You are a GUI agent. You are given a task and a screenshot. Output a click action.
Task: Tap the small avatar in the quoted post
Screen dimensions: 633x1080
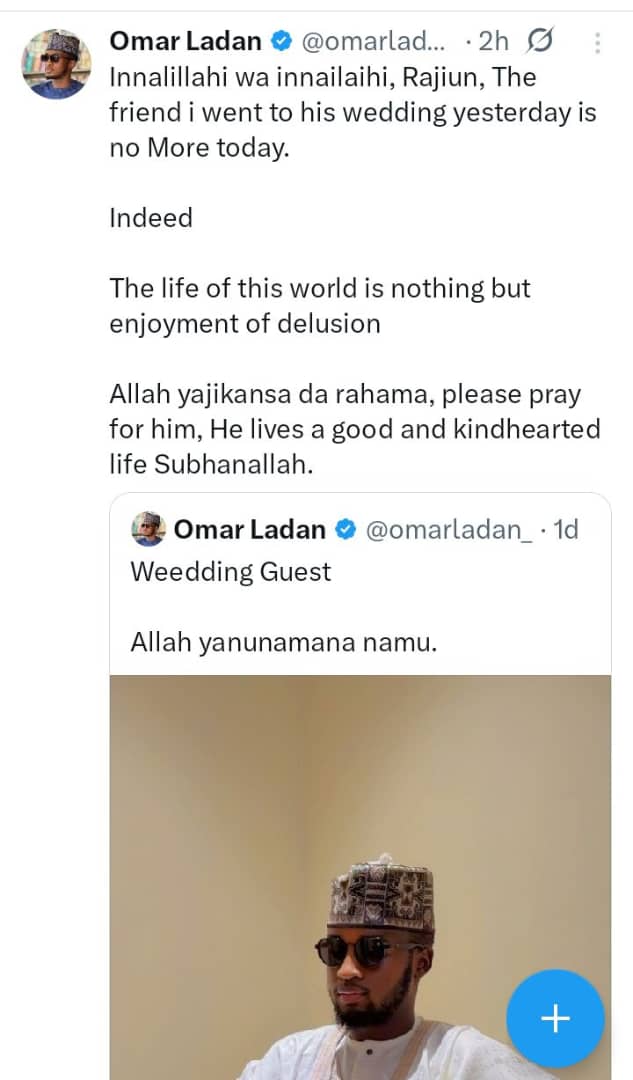[x=148, y=529]
